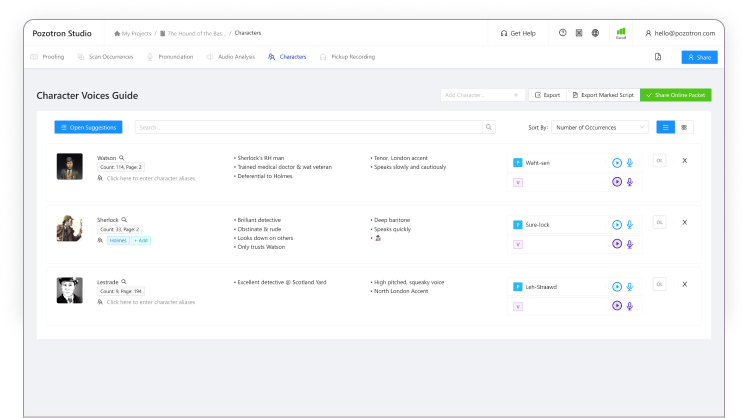Record Sherlock's voice sample microphone
This screenshot has width=748, height=418.
(x=630, y=244)
